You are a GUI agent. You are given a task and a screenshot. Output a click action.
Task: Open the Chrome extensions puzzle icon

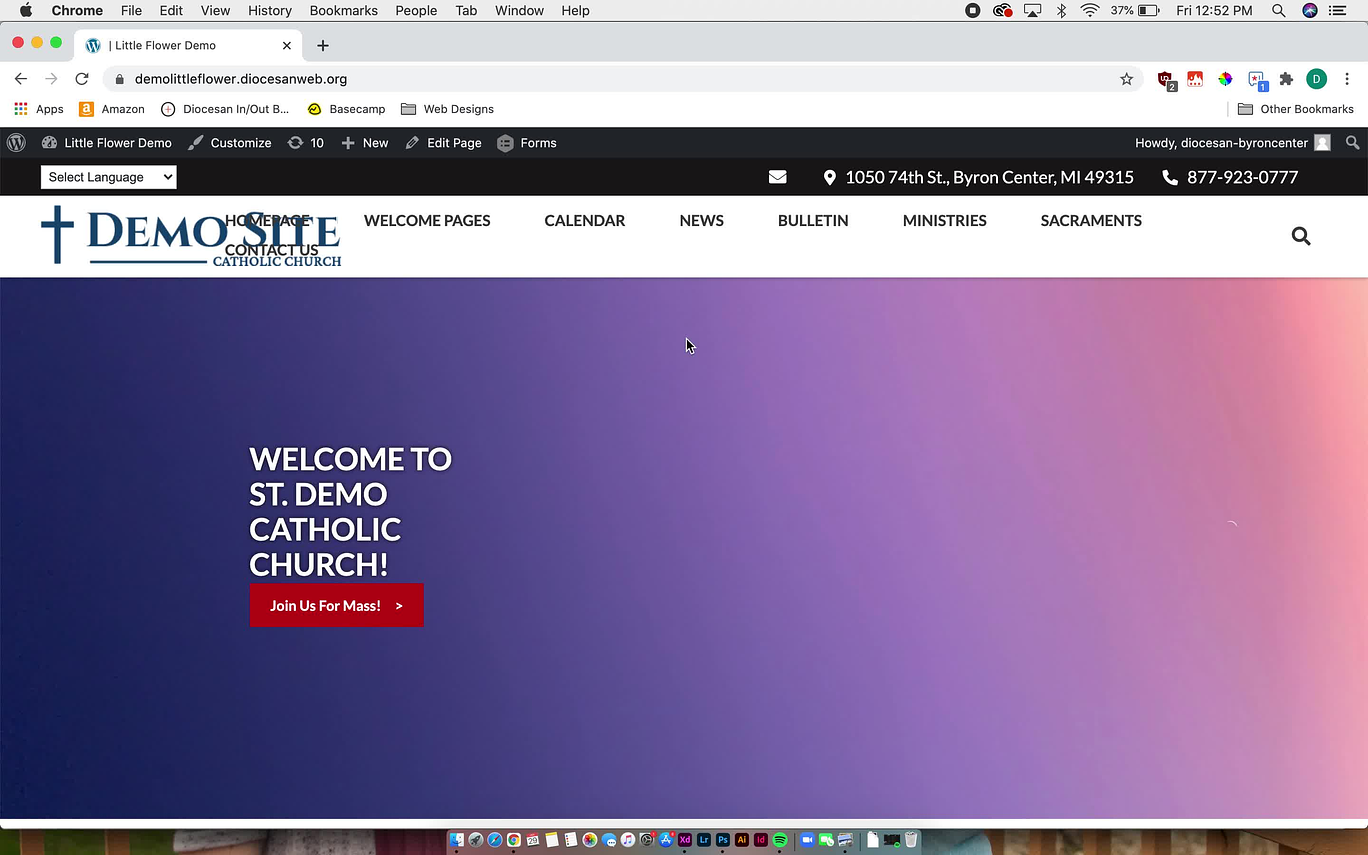click(1286, 79)
